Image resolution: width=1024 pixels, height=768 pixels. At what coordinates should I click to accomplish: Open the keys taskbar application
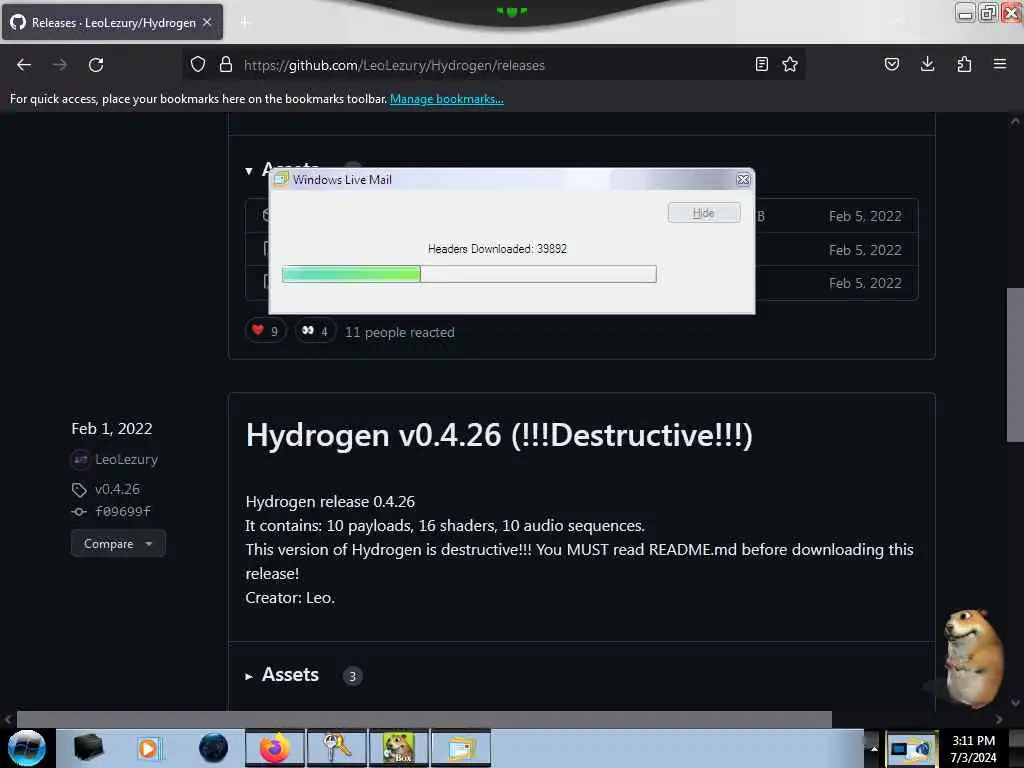tap(337, 748)
